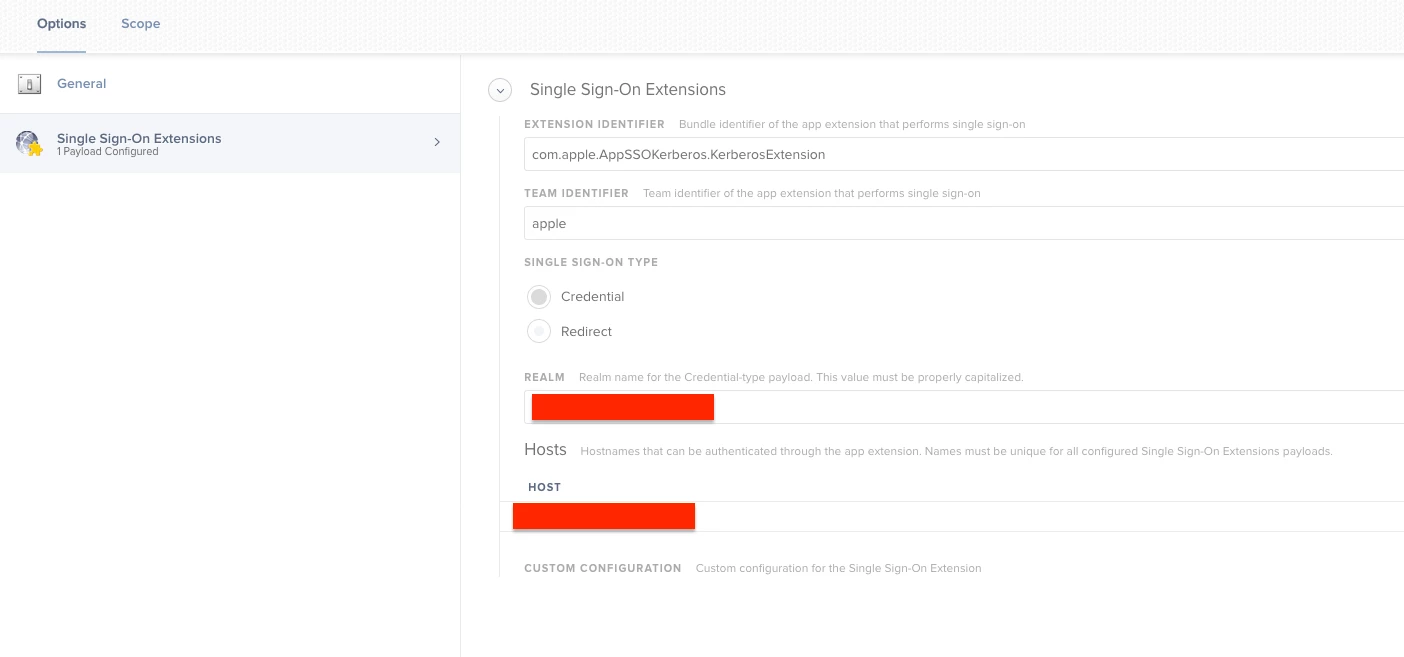
Task: Switch to the Scope tab
Action: (x=141, y=24)
